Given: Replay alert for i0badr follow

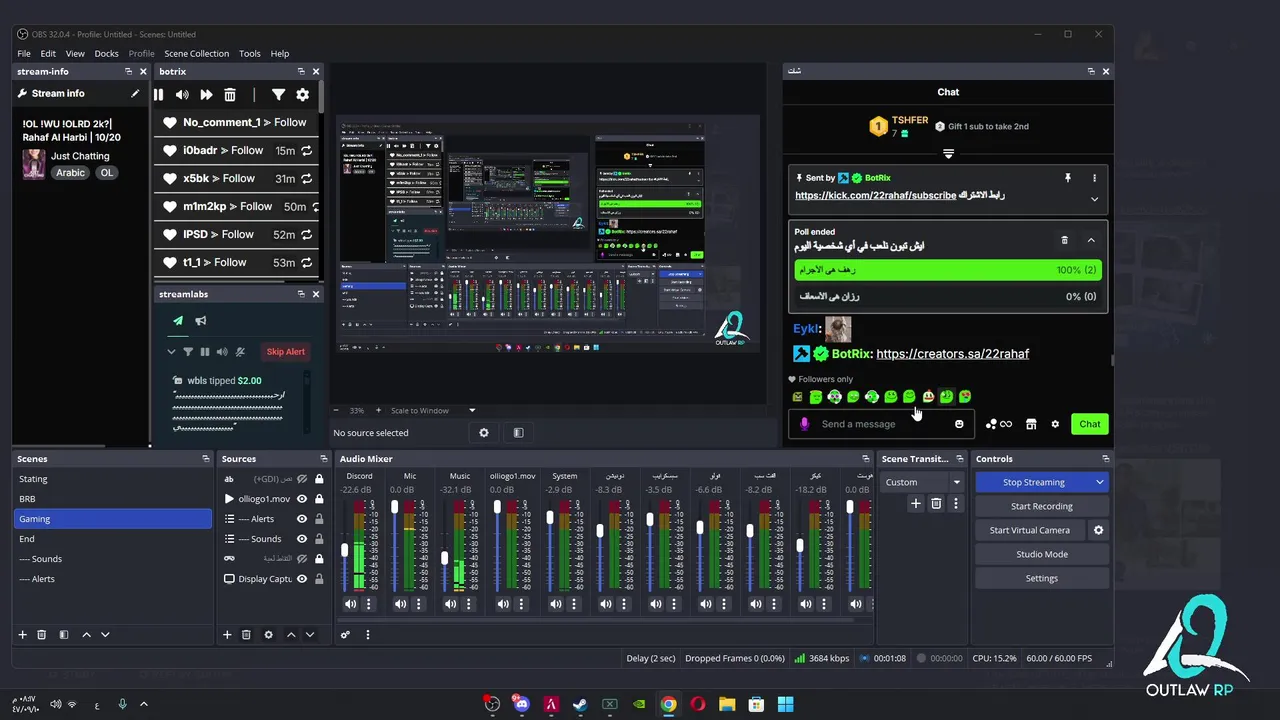Looking at the screenshot, I should (x=306, y=151).
